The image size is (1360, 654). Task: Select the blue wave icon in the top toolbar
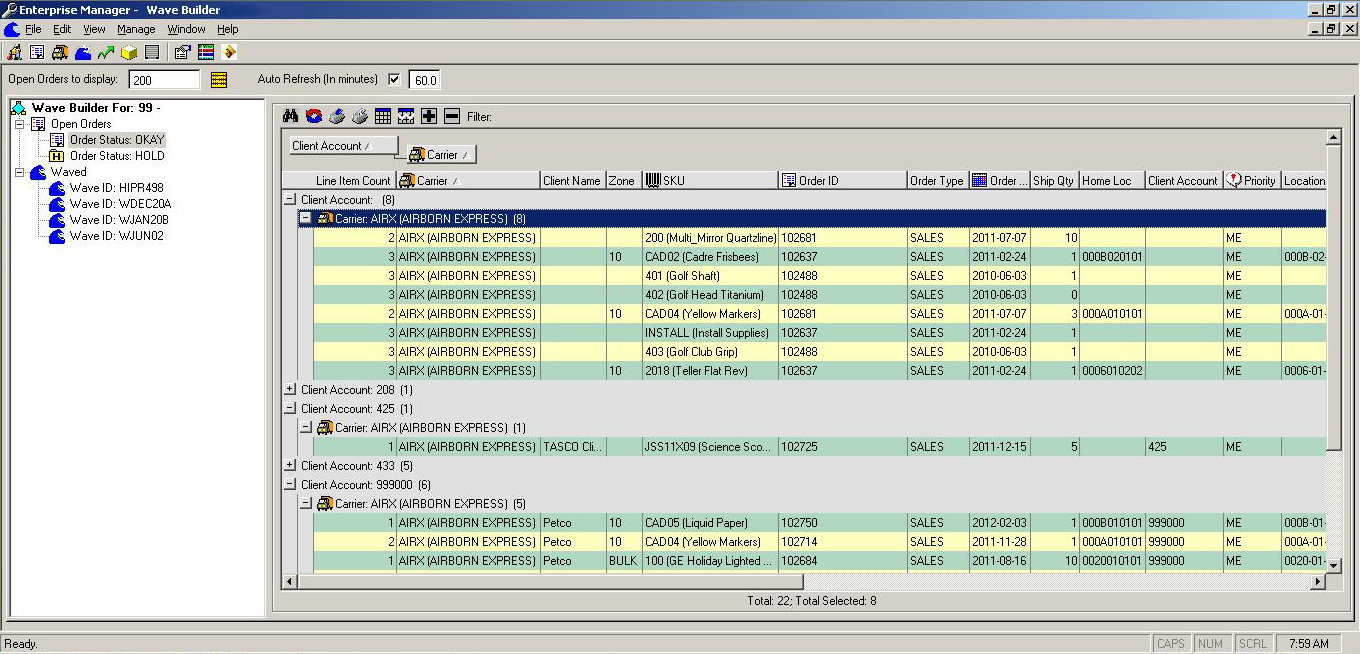click(83, 52)
